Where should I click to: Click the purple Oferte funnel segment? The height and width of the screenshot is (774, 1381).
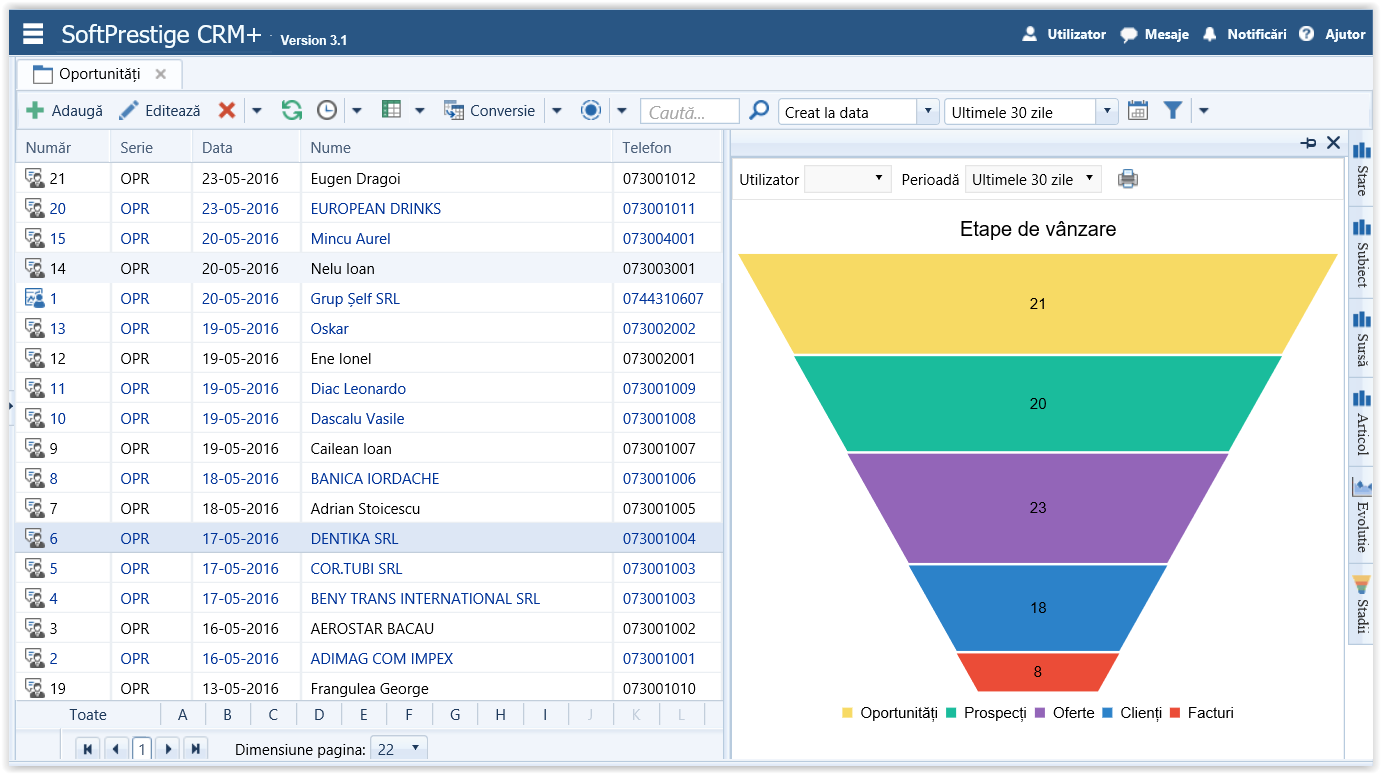pos(1037,508)
